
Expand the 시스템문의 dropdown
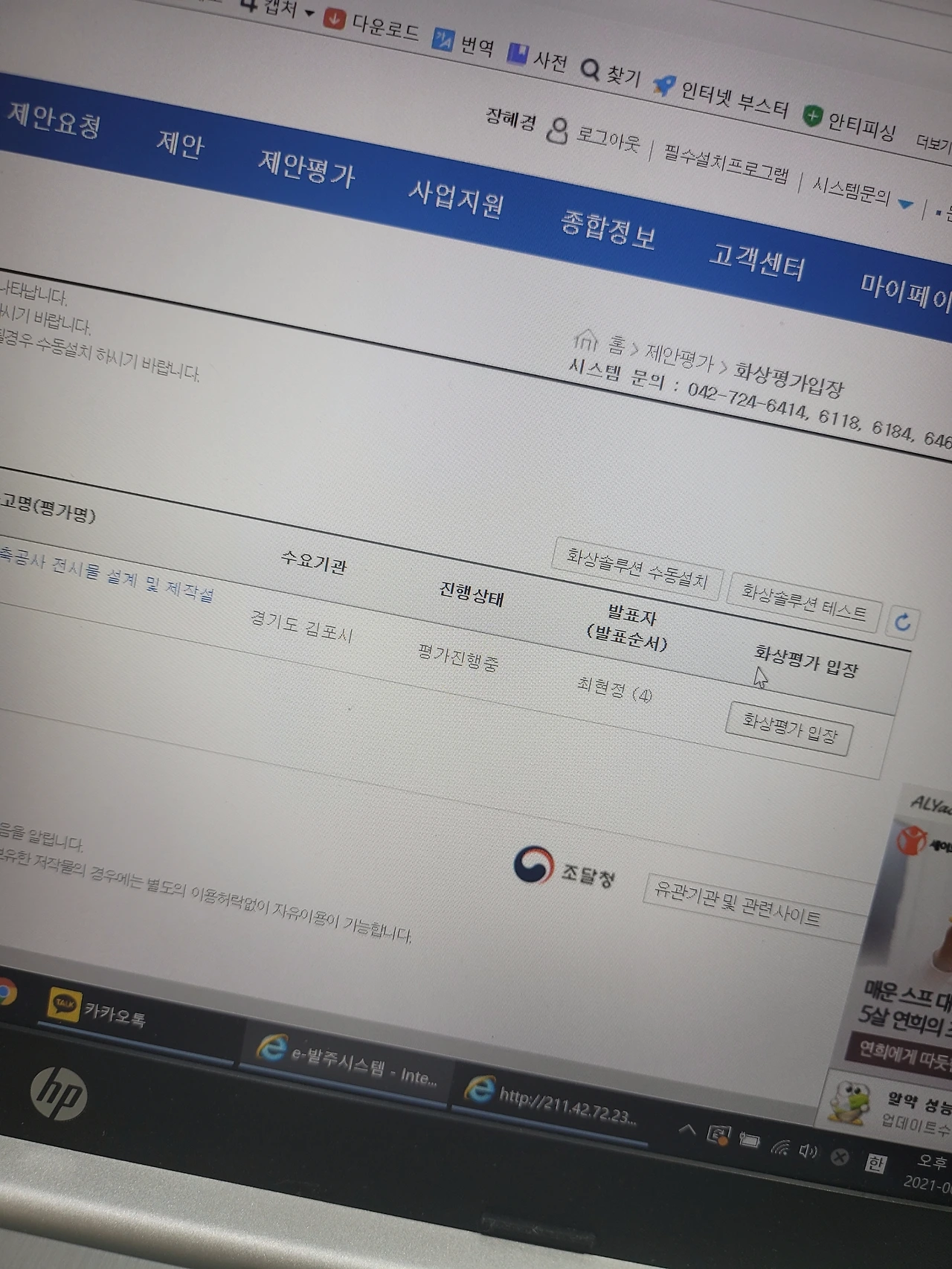[905, 203]
